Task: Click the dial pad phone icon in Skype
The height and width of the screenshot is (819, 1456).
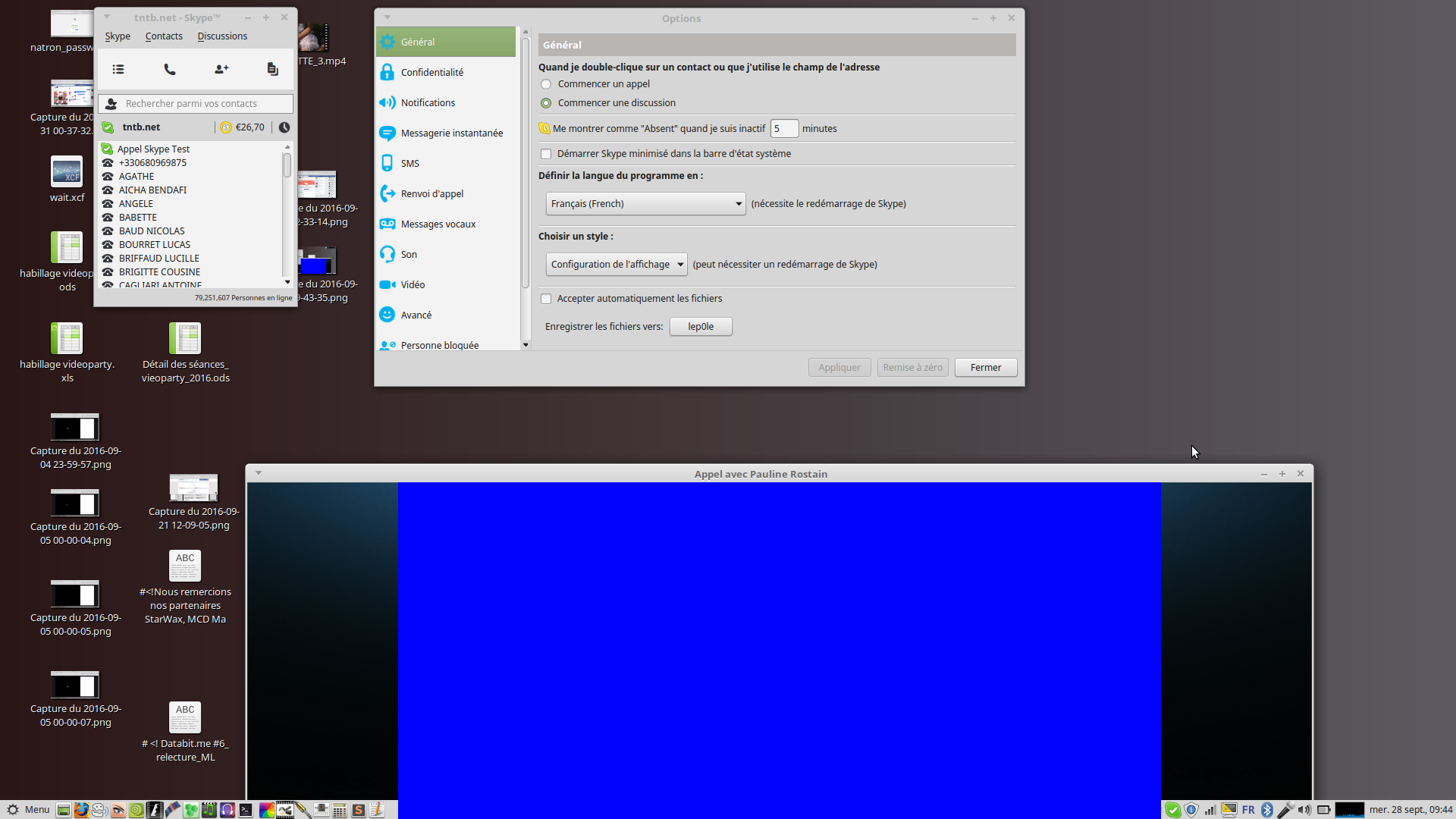Action: pyautogui.click(x=170, y=69)
